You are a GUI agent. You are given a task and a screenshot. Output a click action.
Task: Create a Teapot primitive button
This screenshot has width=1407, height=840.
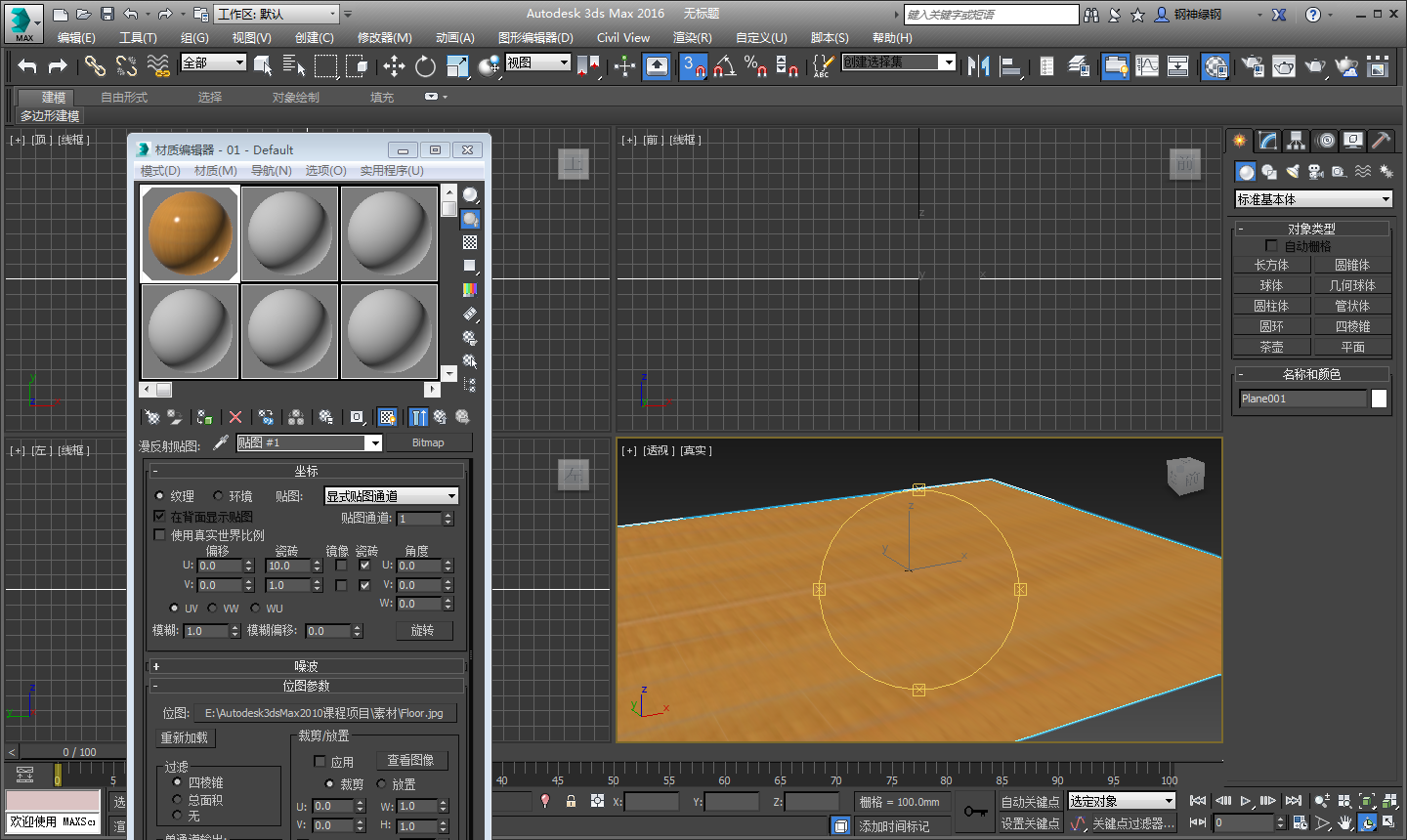click(1271, 347)
